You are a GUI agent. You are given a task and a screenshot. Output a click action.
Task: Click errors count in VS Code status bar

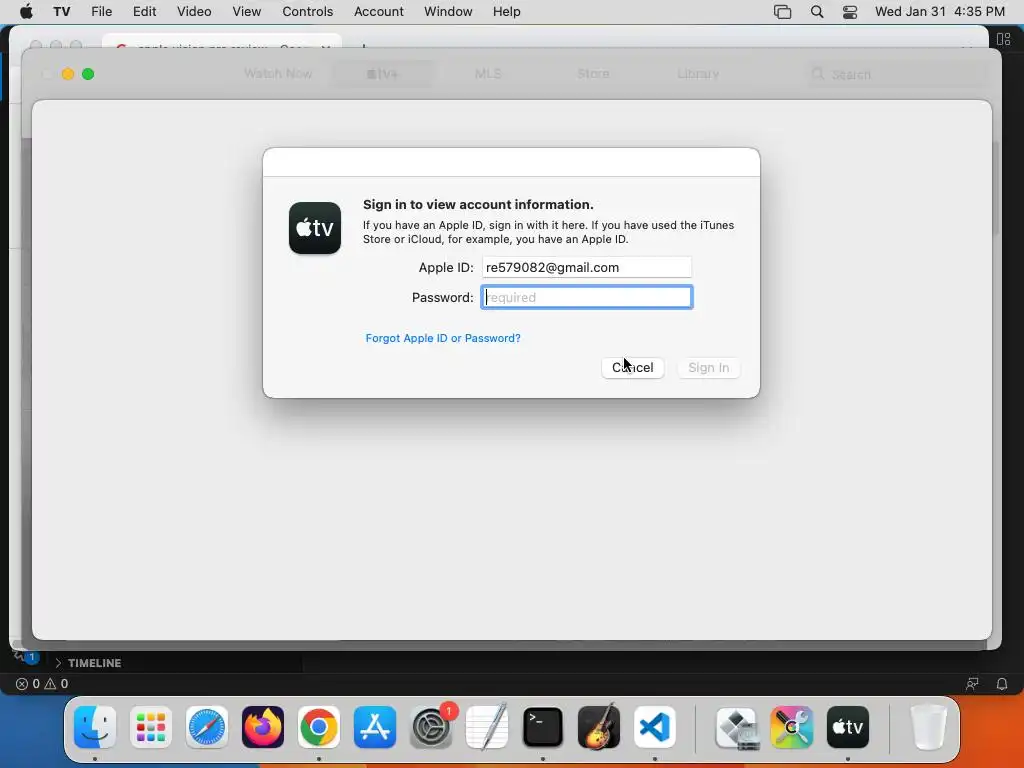click(x=27, y=684)
